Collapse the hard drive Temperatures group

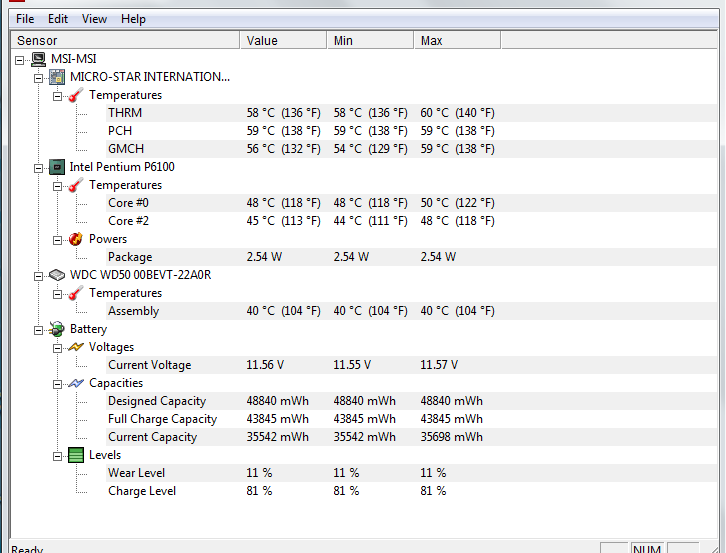pos(57,294)
